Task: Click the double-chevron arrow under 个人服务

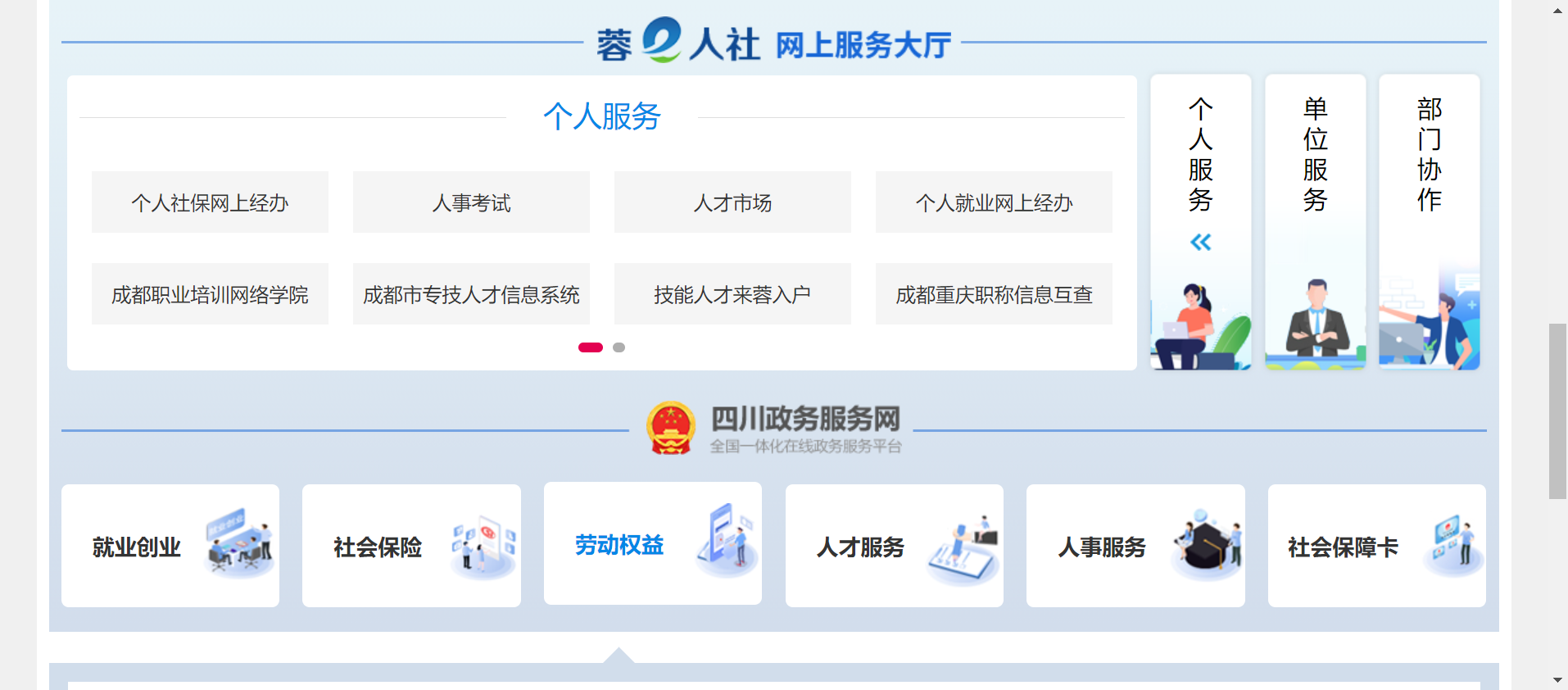Action: (x=1201, y=242)
